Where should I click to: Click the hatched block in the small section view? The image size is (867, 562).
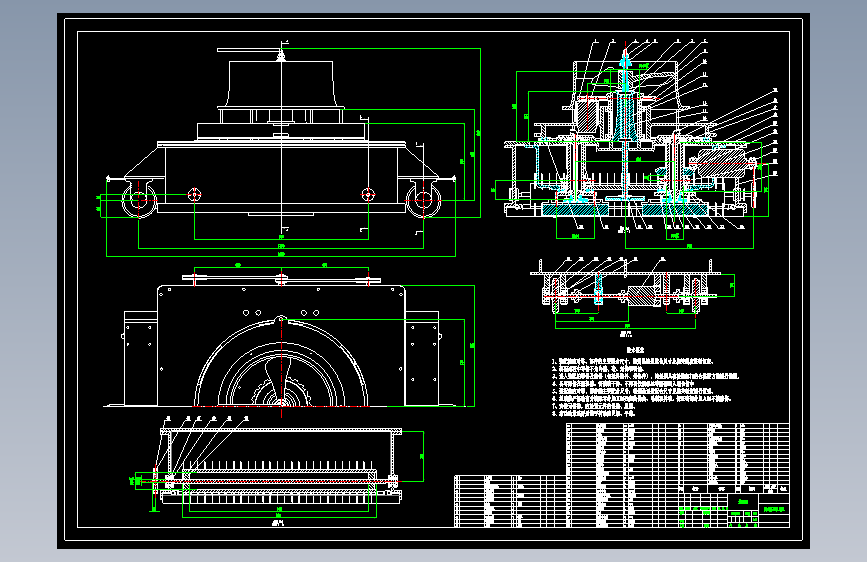coord(641,295)
